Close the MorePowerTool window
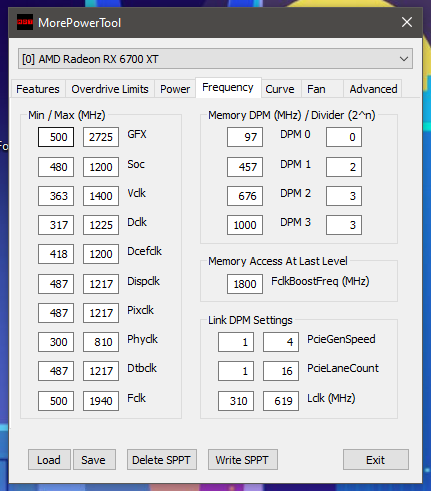Image resolution: width=431 pixels, height=491 pixels. (x=407, y=22)
